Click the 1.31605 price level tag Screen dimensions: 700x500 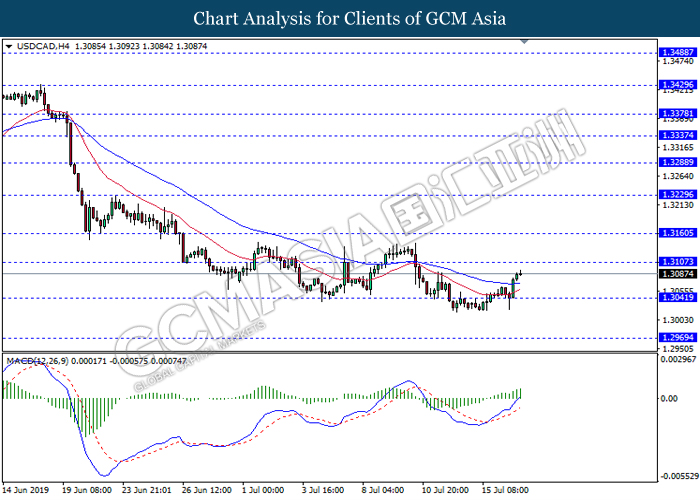tap(676, 232)
